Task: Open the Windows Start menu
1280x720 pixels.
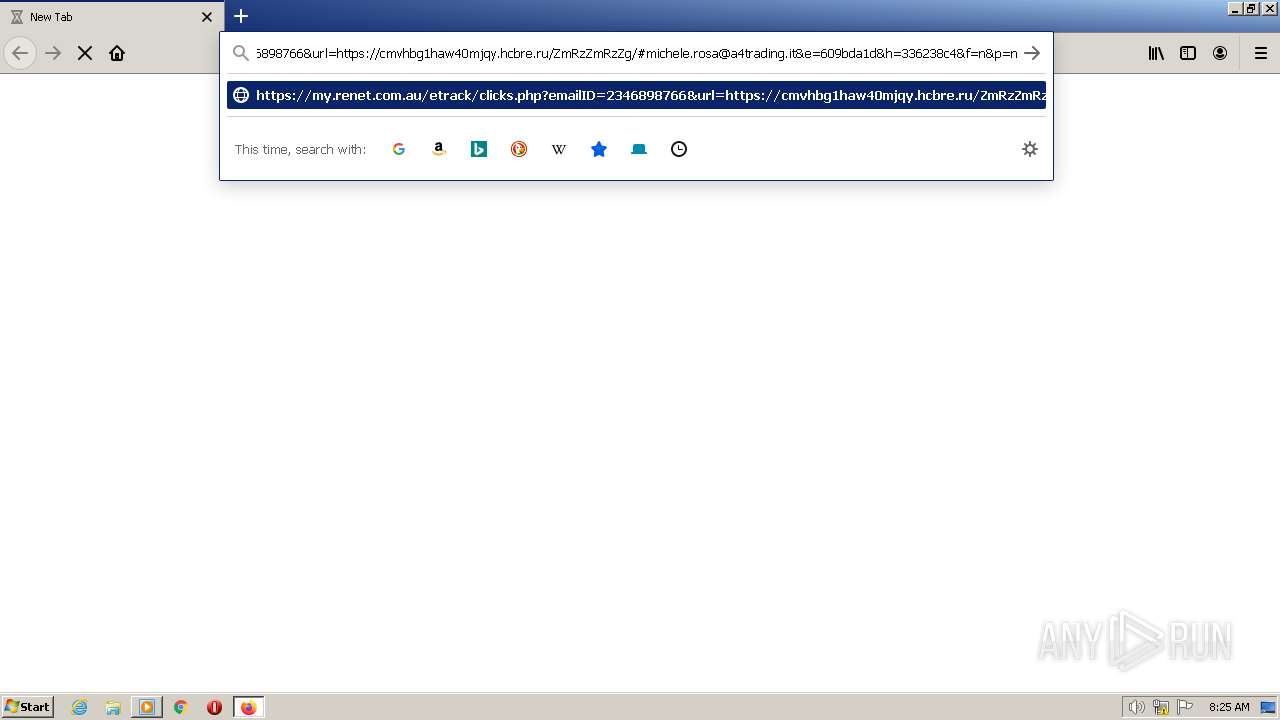Action: (28, 707)
